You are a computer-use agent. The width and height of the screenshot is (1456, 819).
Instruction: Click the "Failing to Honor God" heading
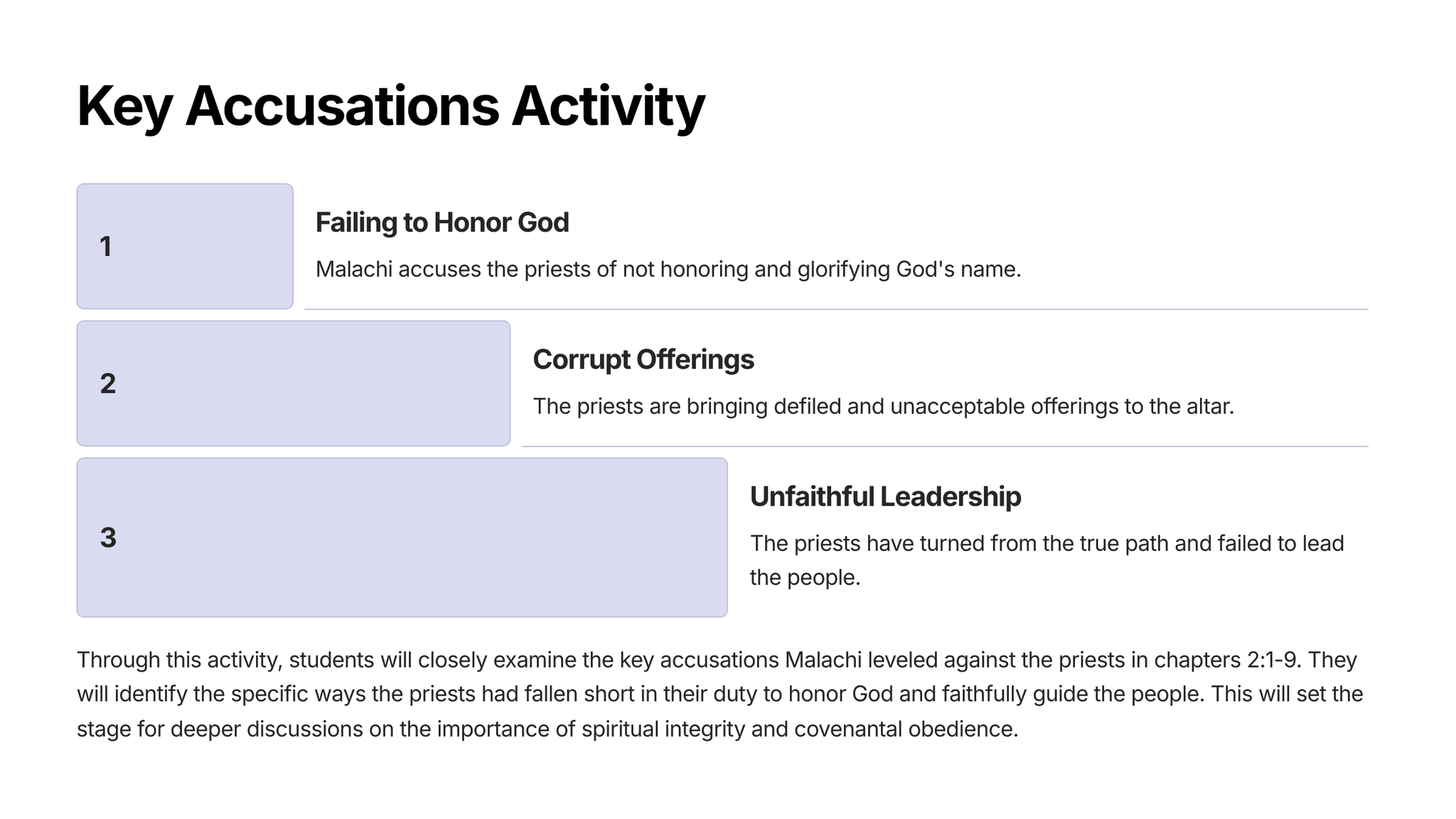point(442,223)
